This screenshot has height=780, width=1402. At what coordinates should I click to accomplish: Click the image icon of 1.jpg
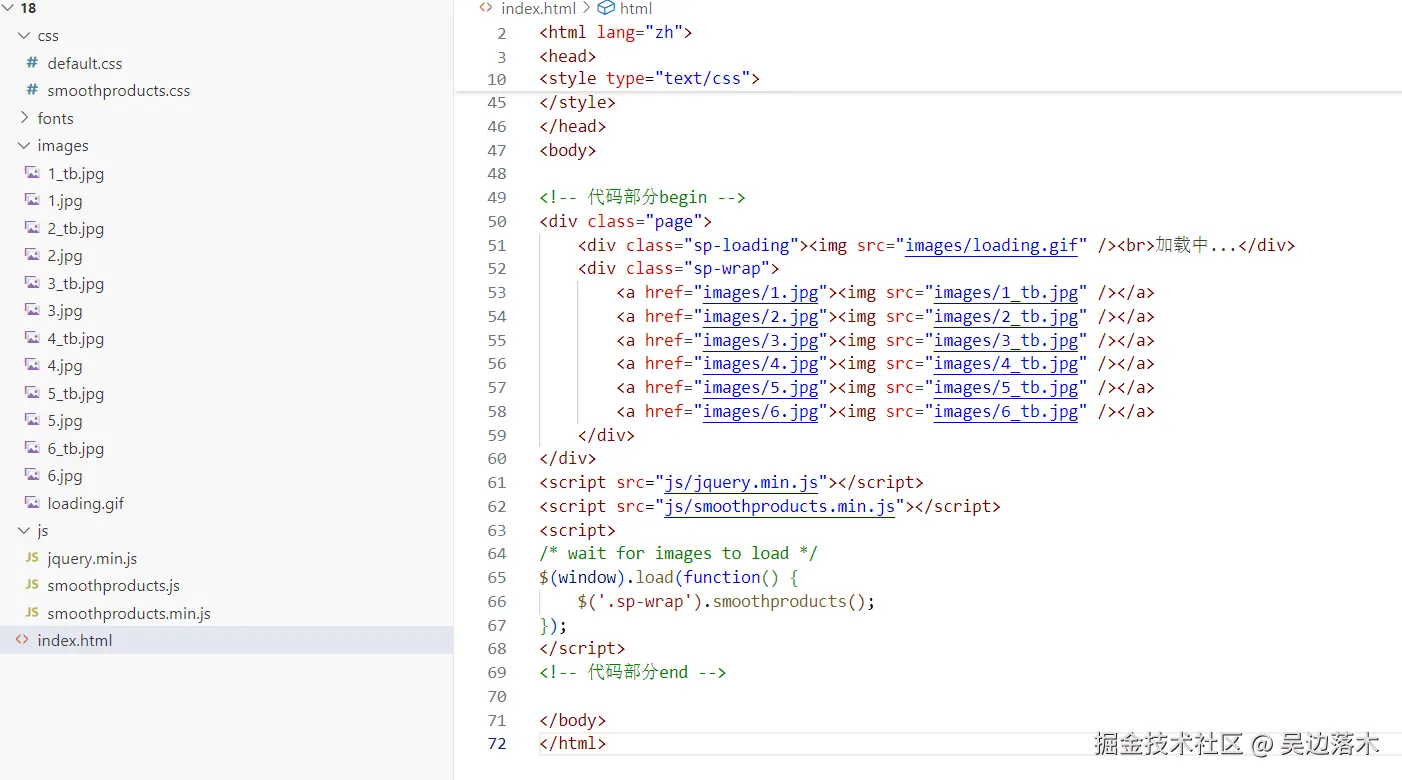point(32,200)
